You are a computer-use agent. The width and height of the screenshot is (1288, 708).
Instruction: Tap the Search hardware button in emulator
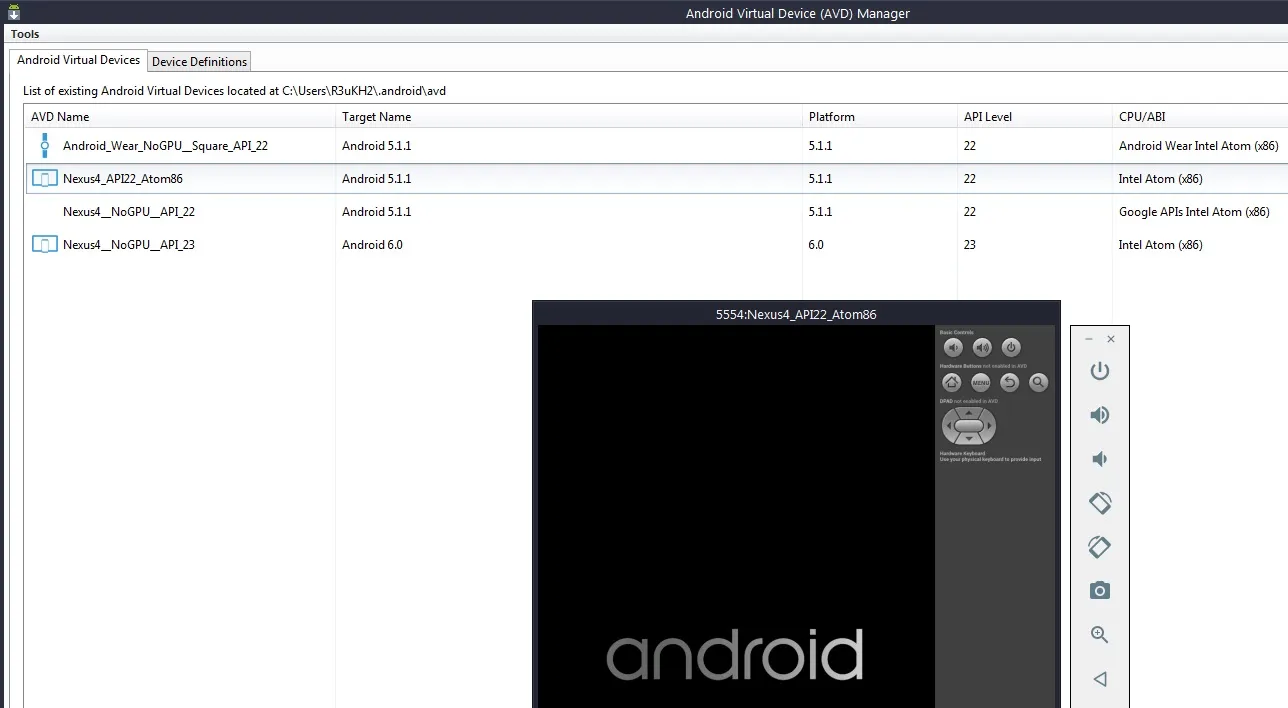click(x=1039, y=382)
